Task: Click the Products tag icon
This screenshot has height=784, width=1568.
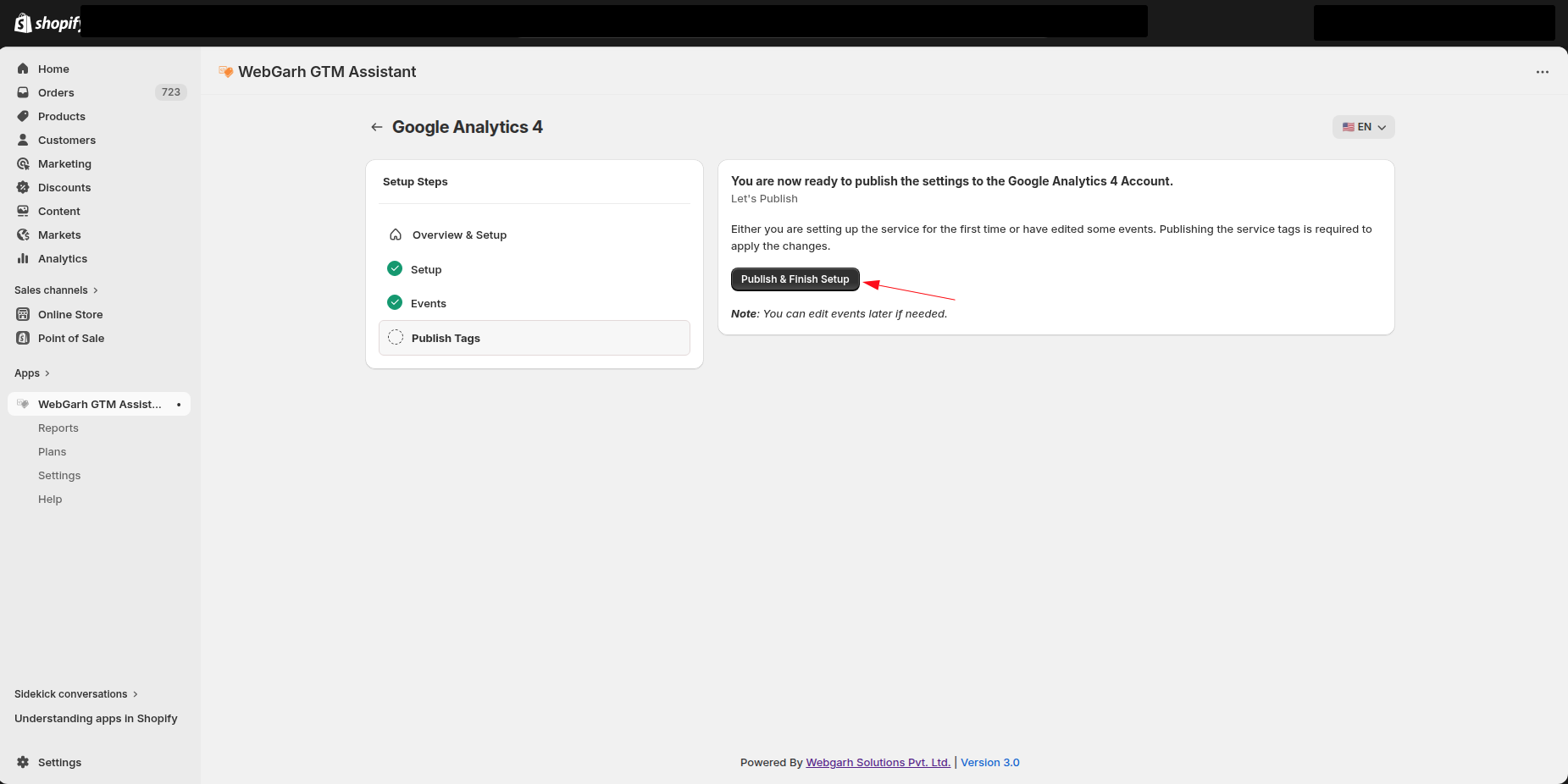Action: (23, 116)
